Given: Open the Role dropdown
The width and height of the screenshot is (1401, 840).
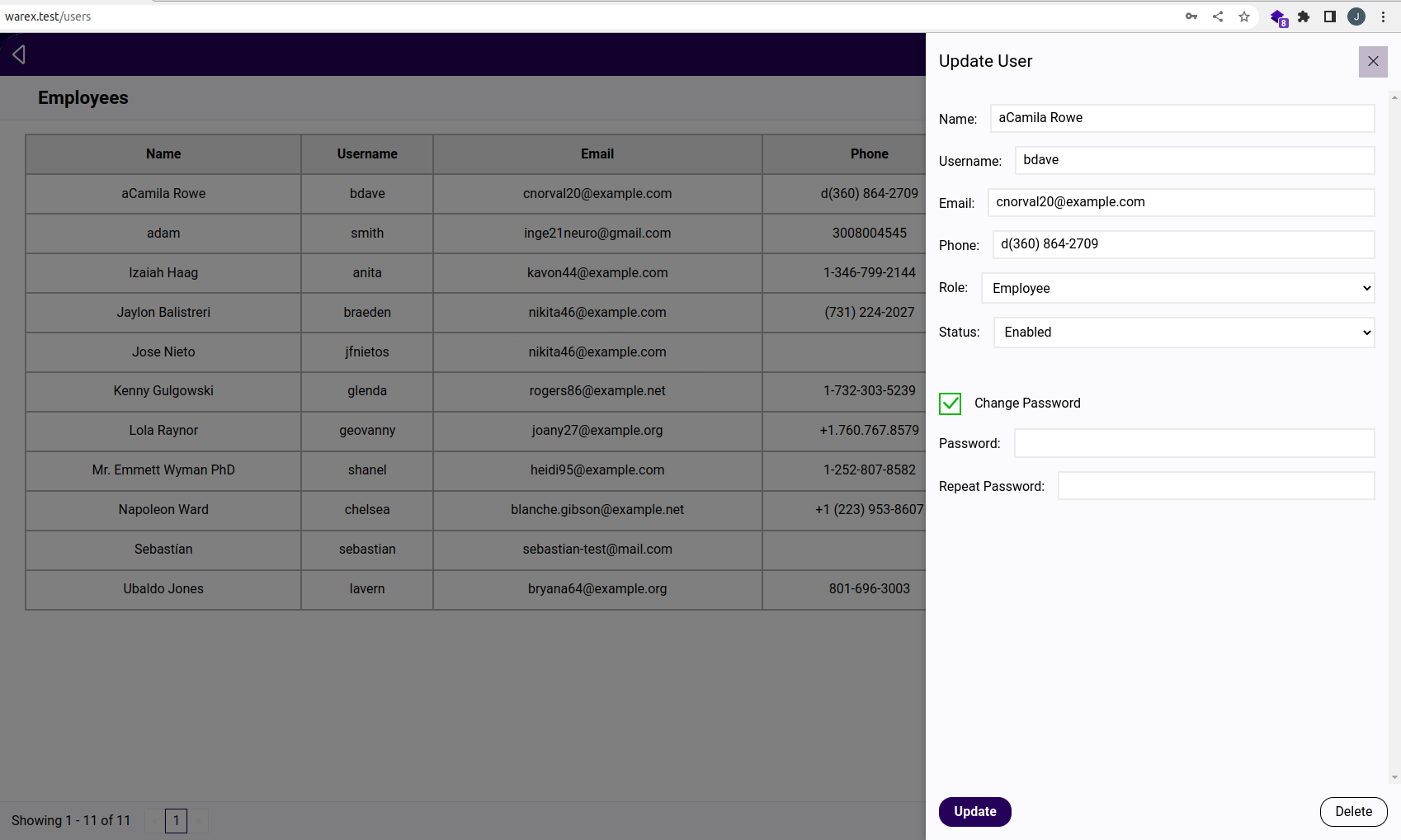Looking at the screenshot, I should tap(1177, 288).
